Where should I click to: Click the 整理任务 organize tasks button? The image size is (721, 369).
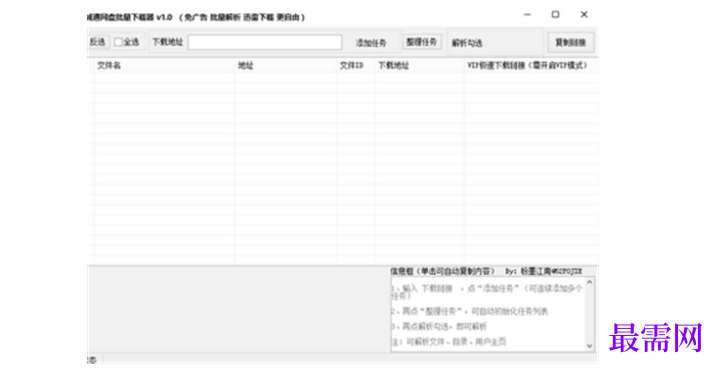point(422,42)
